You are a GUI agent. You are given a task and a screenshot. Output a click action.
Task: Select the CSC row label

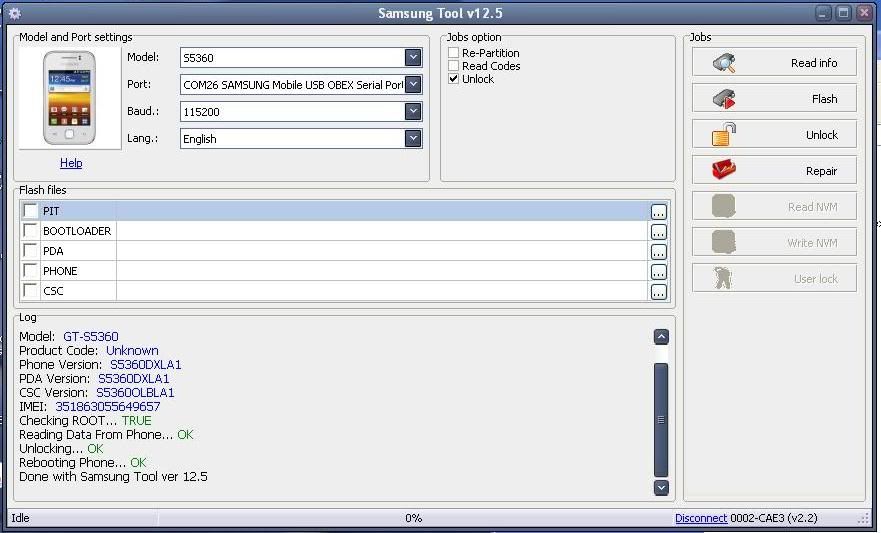[53, 291]
